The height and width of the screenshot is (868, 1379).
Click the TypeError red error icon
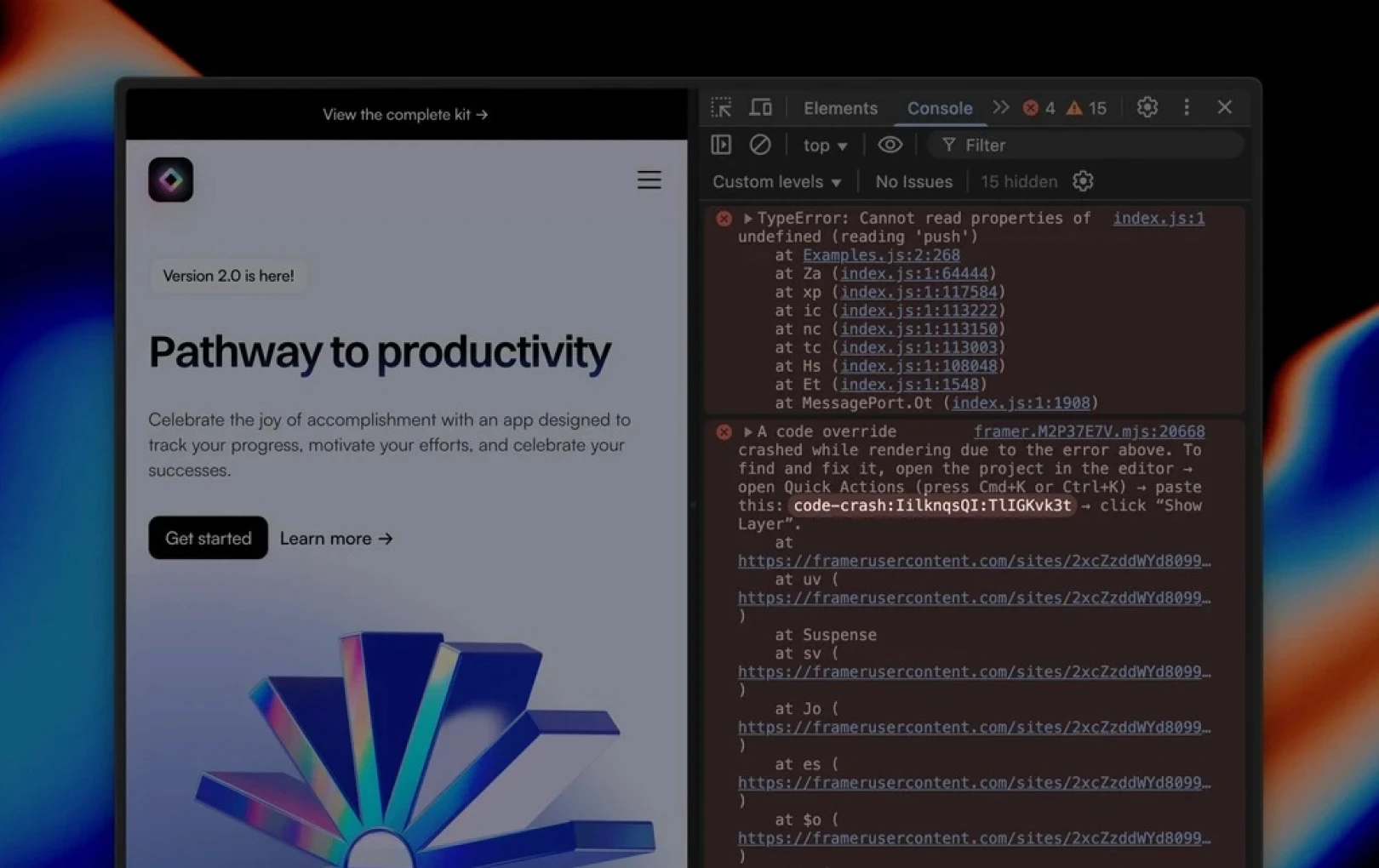724,219
